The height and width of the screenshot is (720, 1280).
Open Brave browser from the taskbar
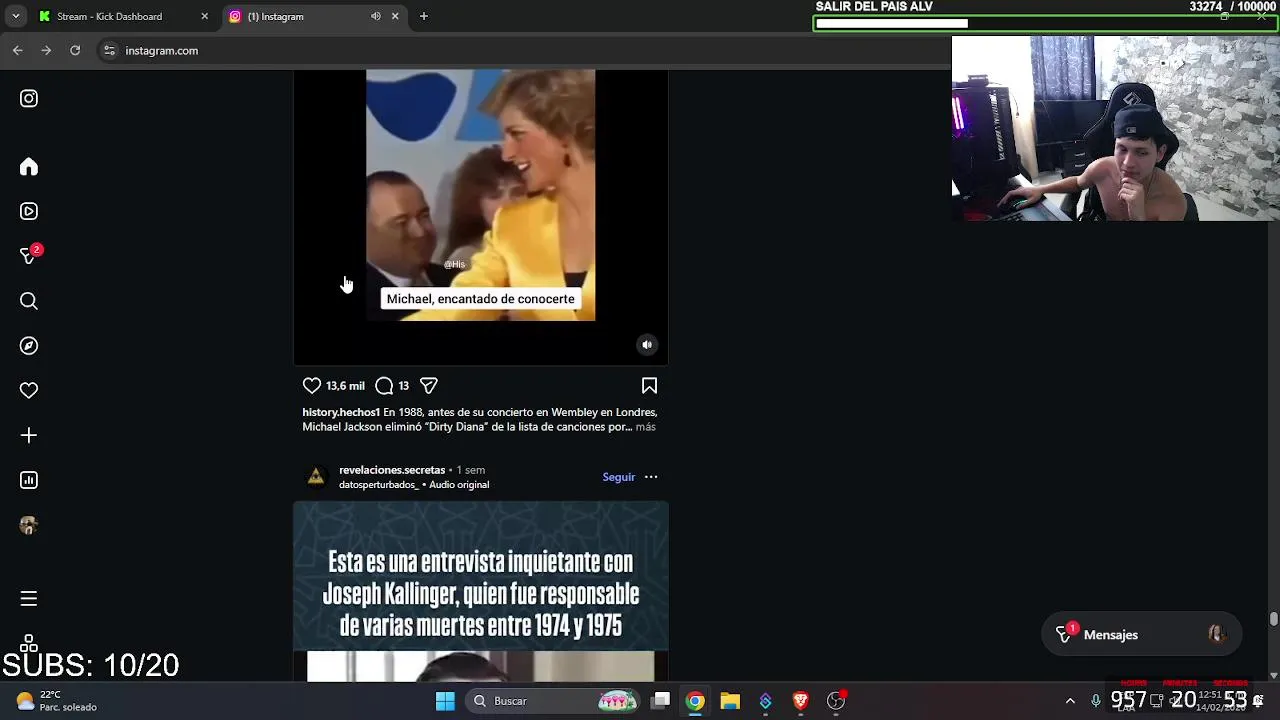click(x=800, y=701)
